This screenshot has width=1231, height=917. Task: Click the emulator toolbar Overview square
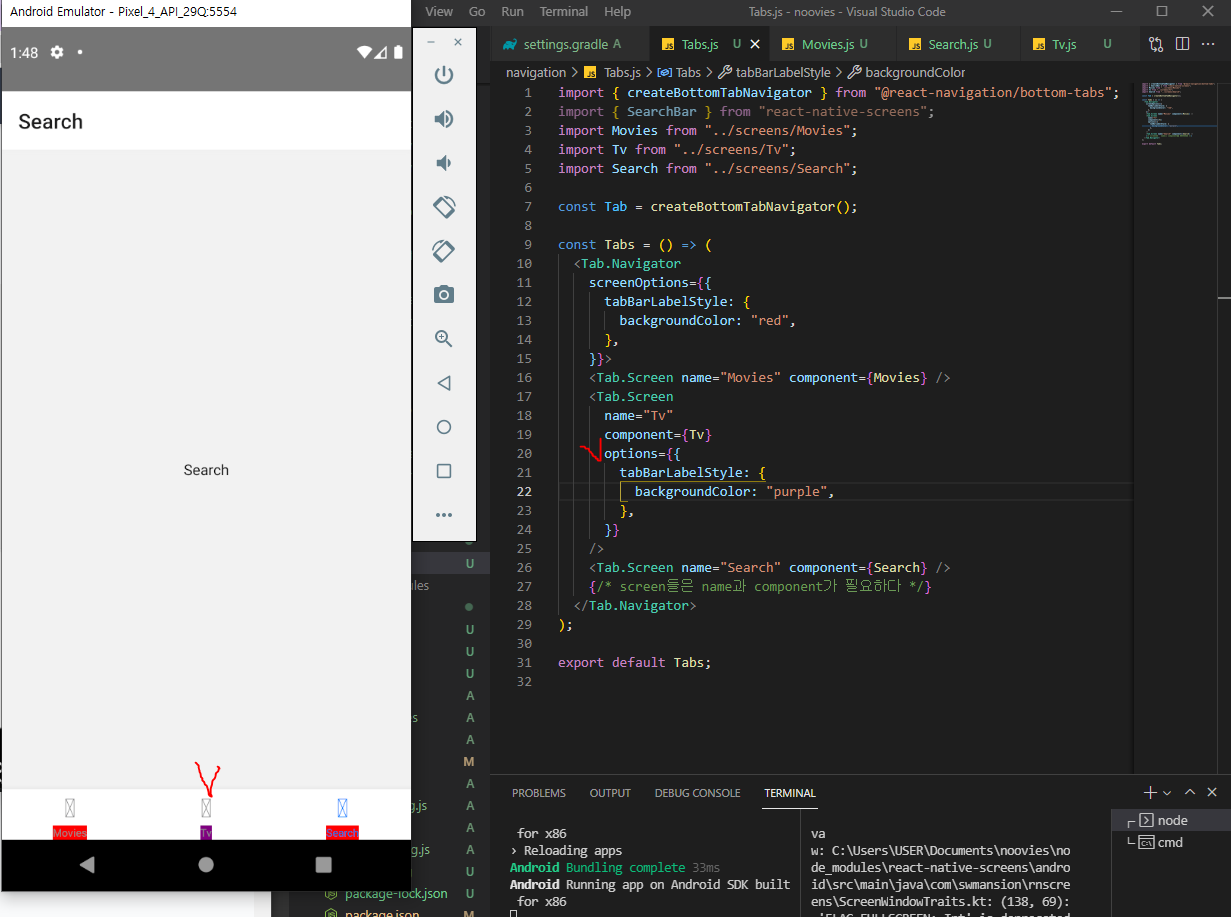[444, 471]
